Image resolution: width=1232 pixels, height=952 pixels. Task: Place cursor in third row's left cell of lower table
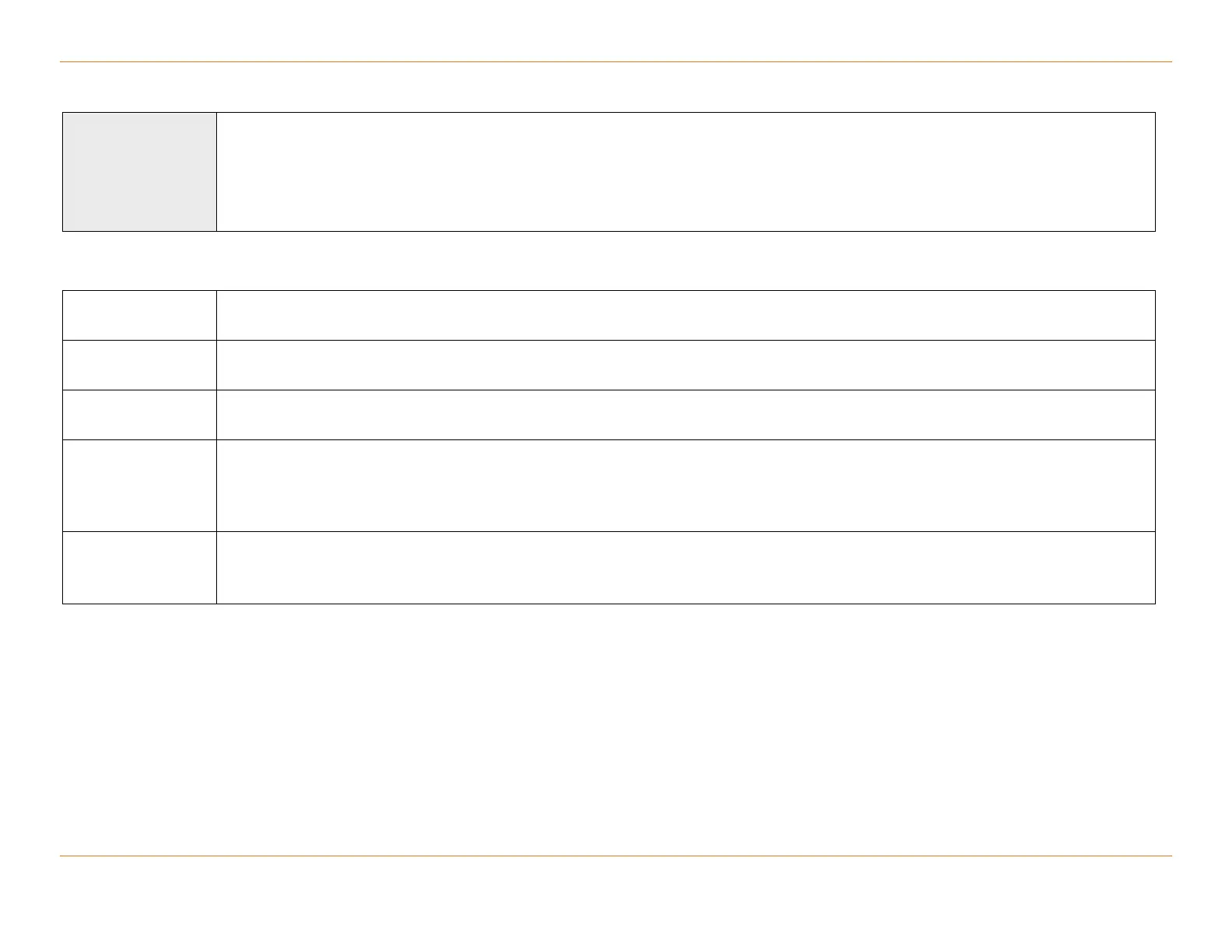click(139, 415)
